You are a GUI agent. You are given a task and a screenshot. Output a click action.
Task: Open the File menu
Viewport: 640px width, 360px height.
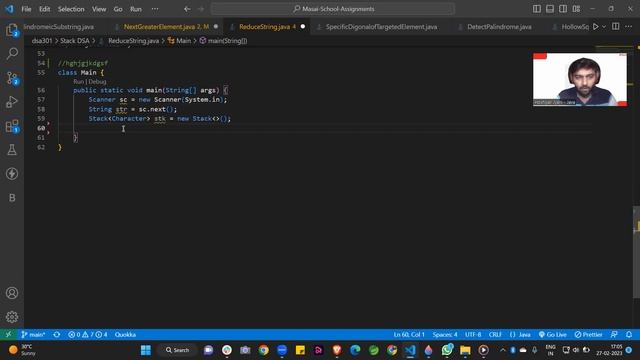(26, 9)
